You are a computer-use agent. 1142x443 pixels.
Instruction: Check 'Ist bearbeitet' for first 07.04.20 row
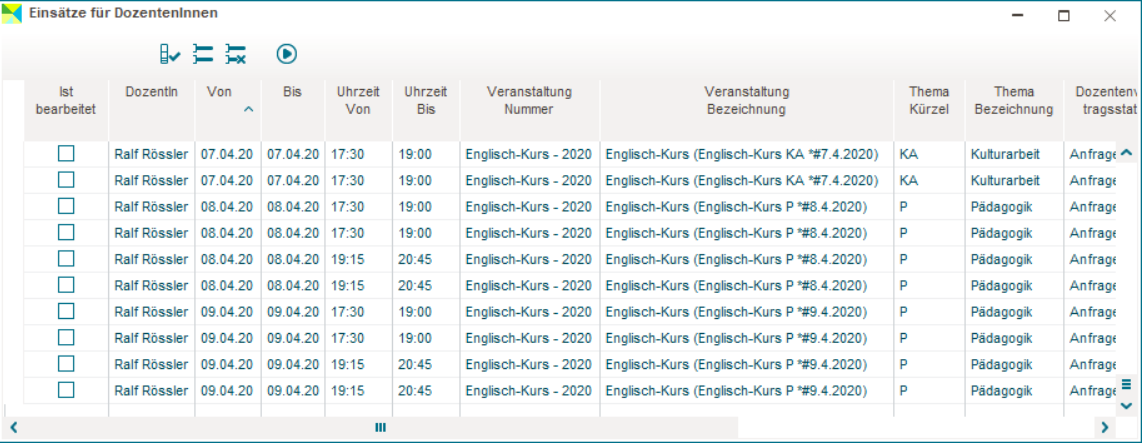click(x=66, y=154)
